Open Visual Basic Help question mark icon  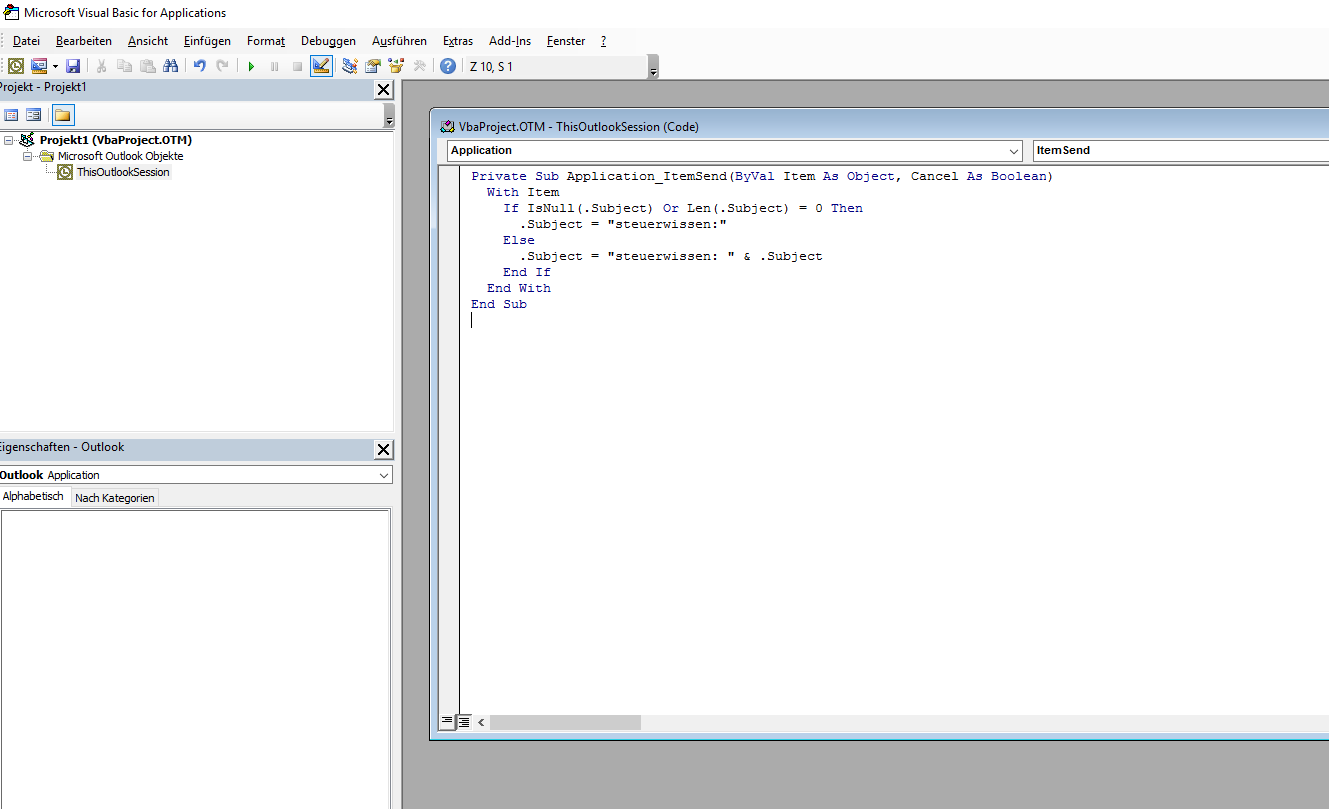[448, 66]
